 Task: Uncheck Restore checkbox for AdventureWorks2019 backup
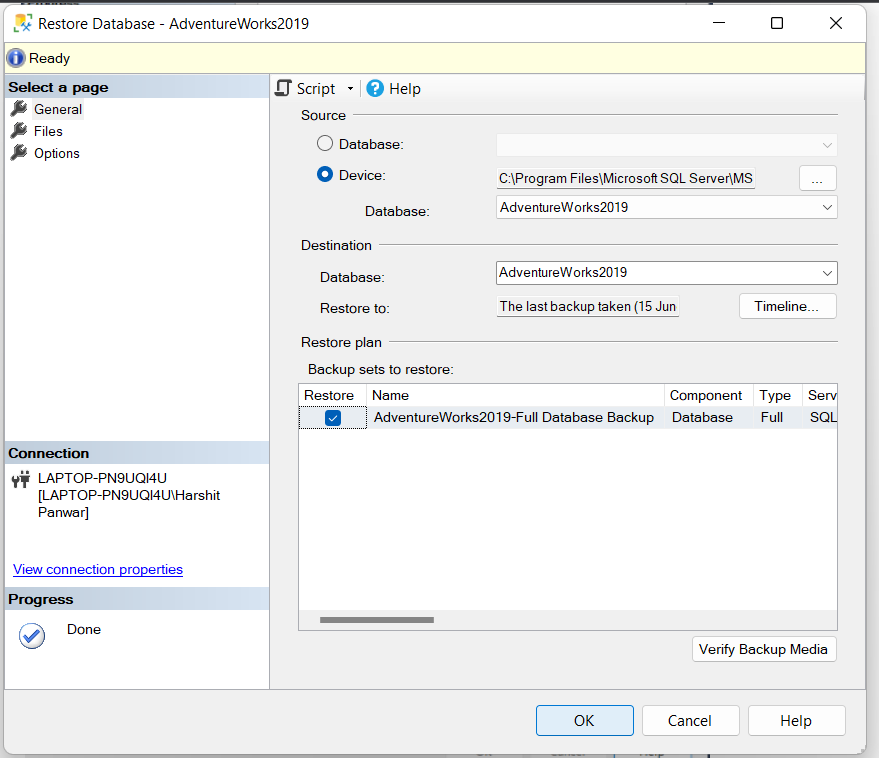coord(333,418)
